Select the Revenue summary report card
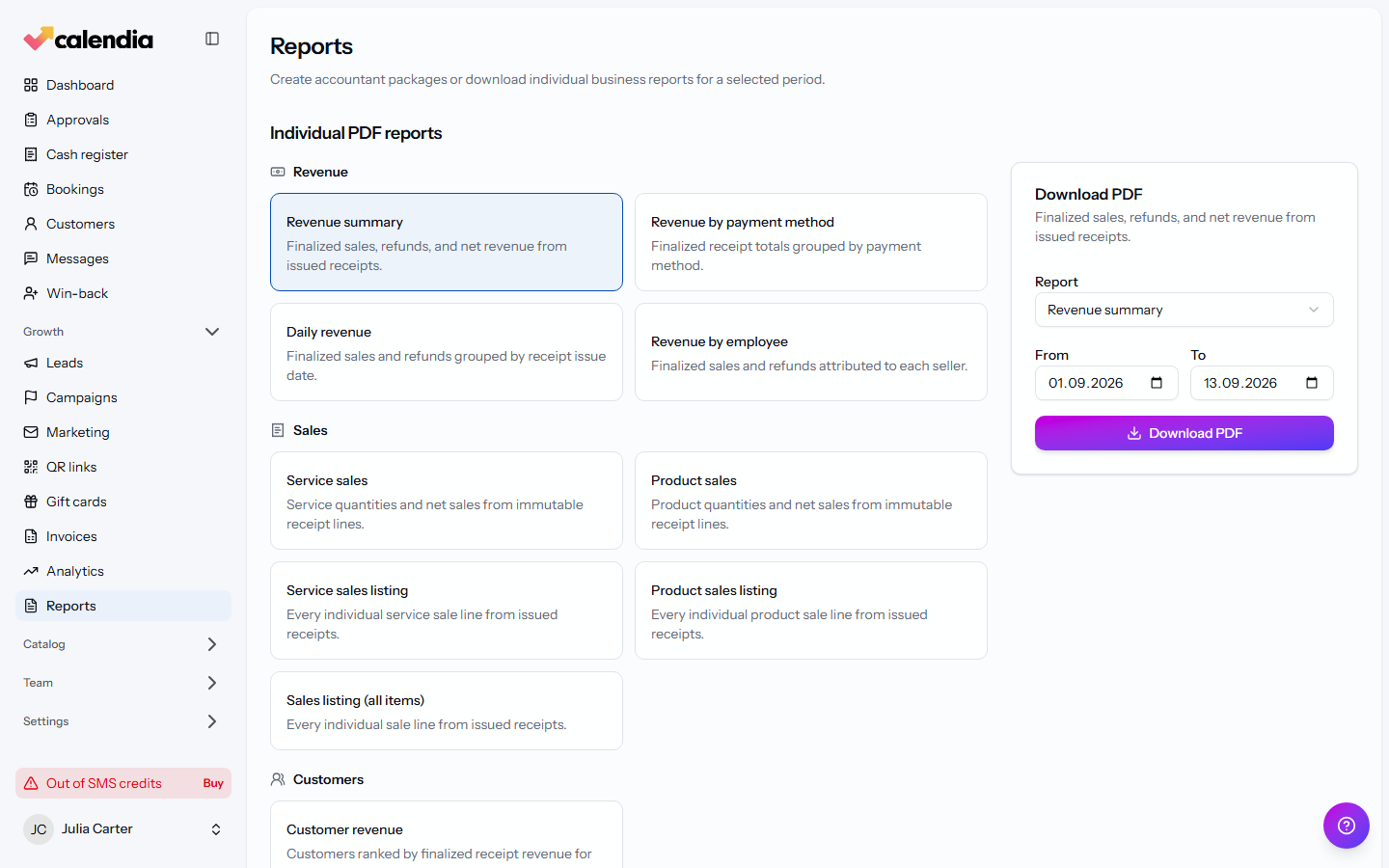 click(447, 242)
